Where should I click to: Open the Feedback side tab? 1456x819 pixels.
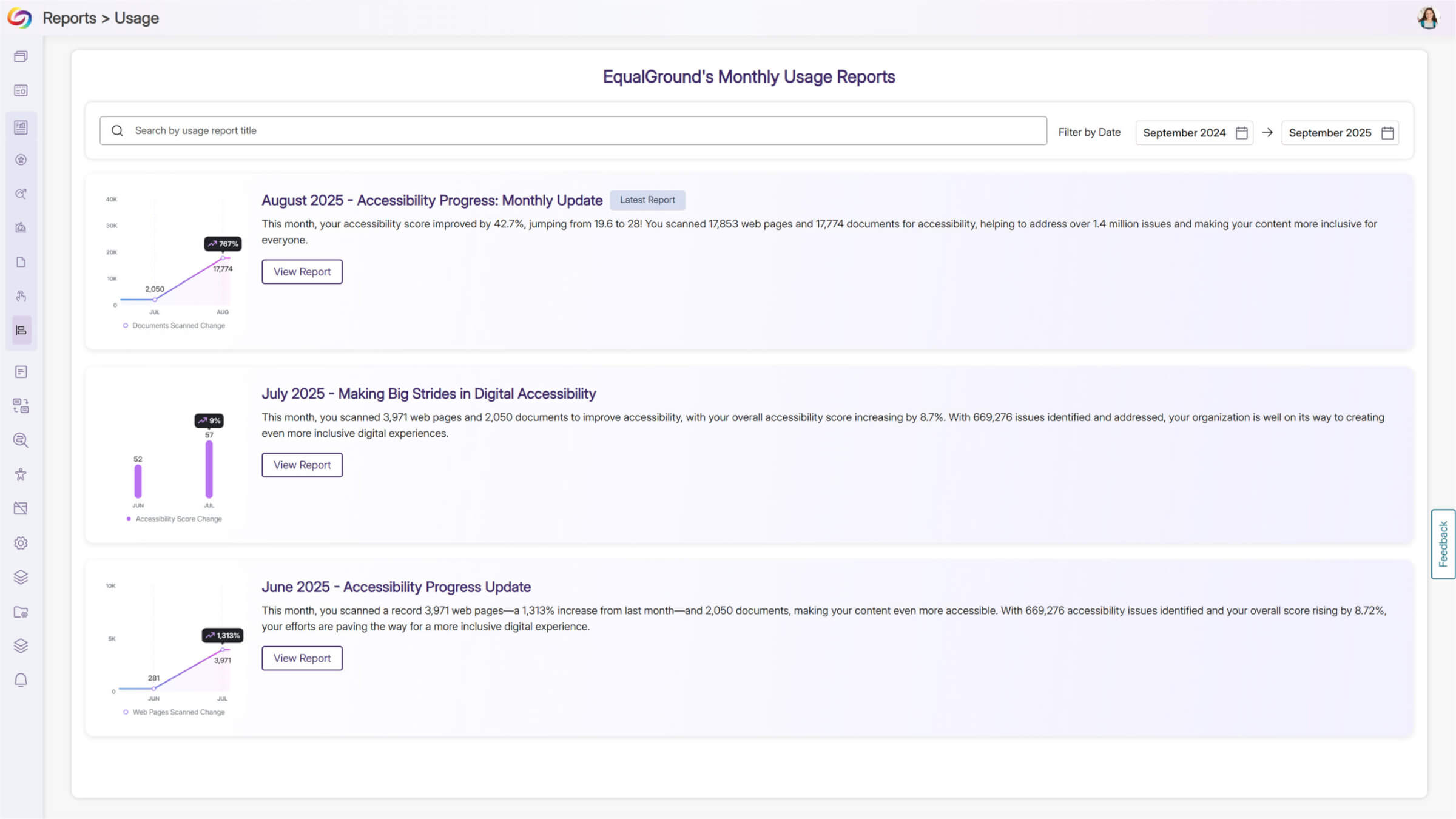1443,544
